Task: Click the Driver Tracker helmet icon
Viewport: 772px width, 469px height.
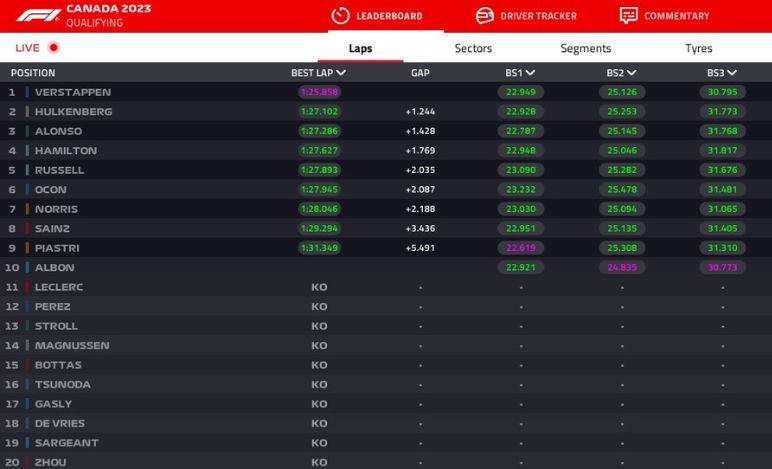Action: click(485, 16)
